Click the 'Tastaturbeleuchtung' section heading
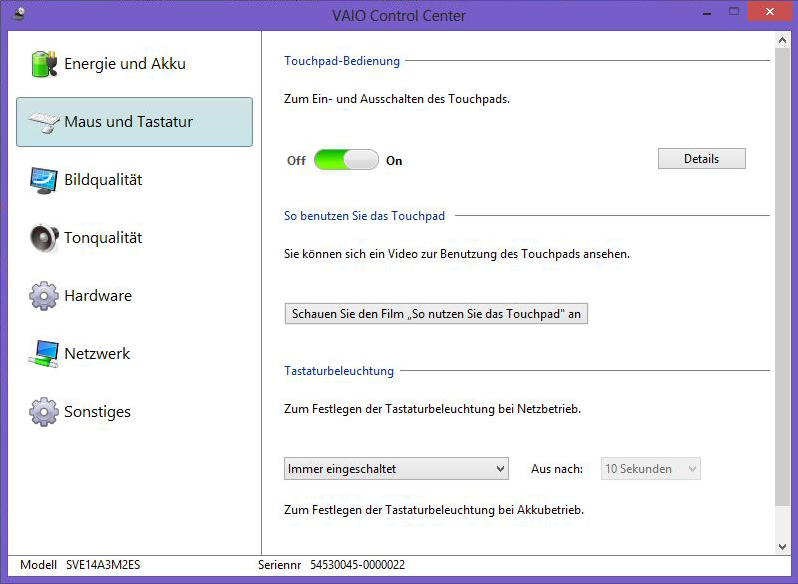Screen dimensions: 798x584 [x=339, y=371]
